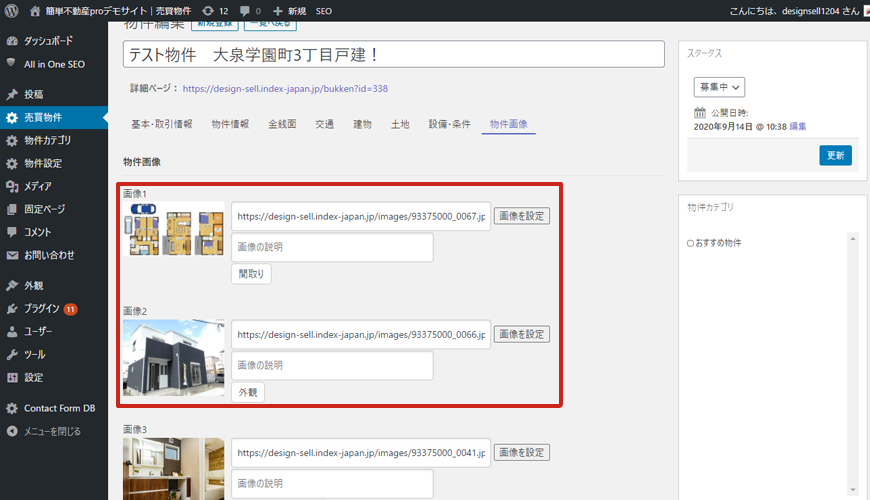Open the Dashboard (ダッシュボード) sidebar icon
870x500 pixels.
[x=12, y=42]
